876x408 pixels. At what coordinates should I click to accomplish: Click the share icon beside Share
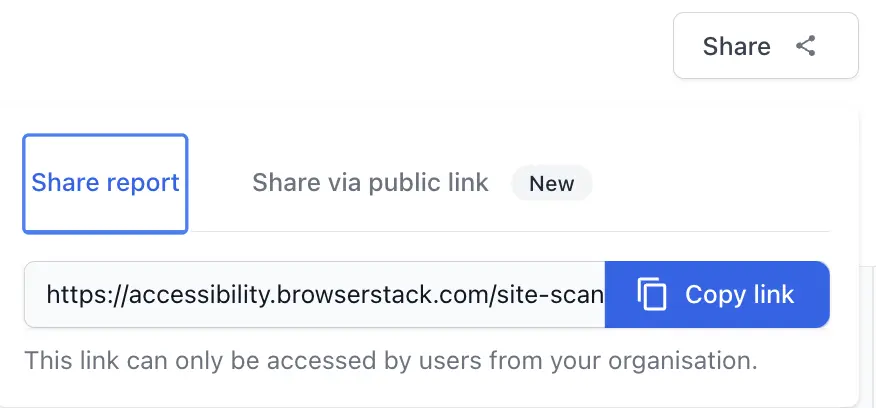point(806,46)
